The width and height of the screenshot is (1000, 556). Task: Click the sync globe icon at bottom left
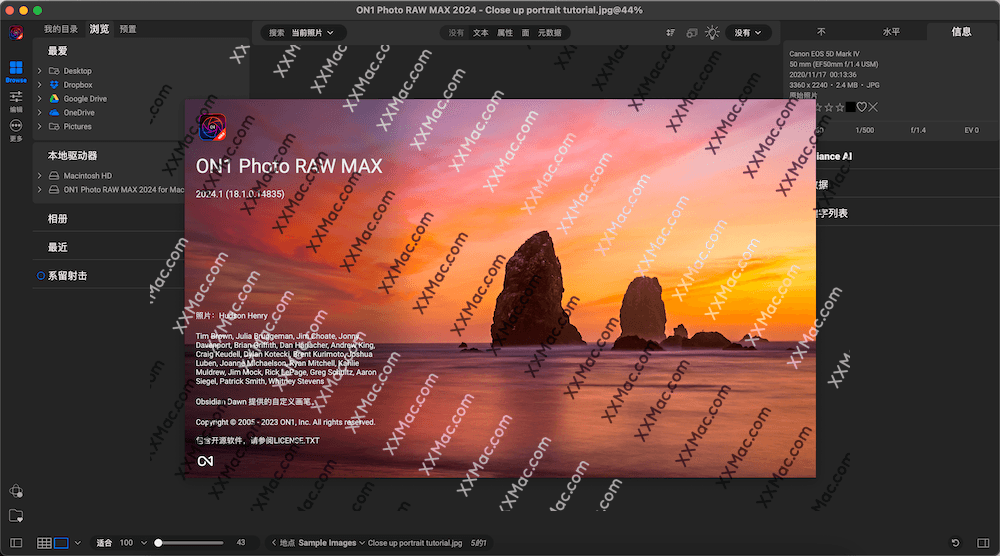pos(16,491)
